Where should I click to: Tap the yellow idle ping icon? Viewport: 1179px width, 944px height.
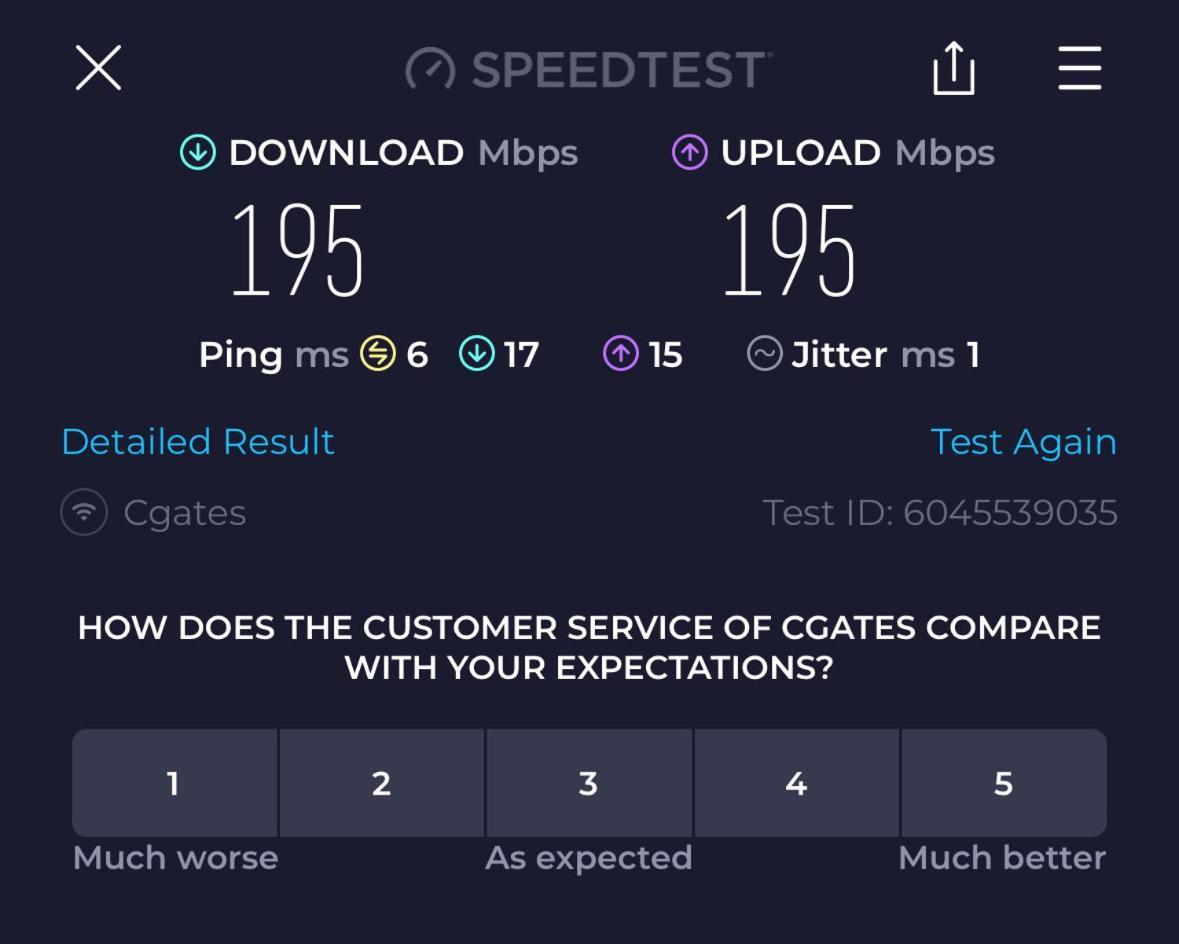click(377, 354)
